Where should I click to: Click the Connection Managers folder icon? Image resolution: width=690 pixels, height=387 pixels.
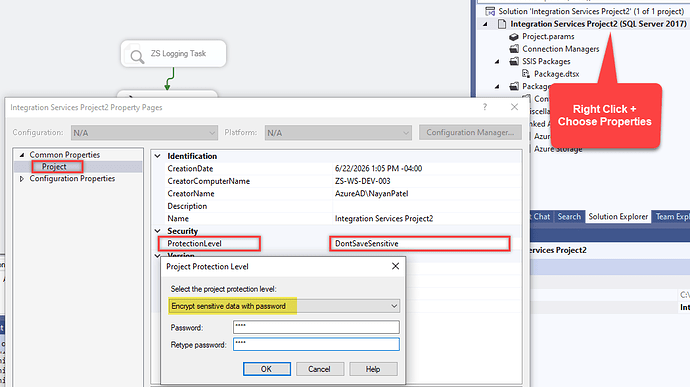coord(514,49)
